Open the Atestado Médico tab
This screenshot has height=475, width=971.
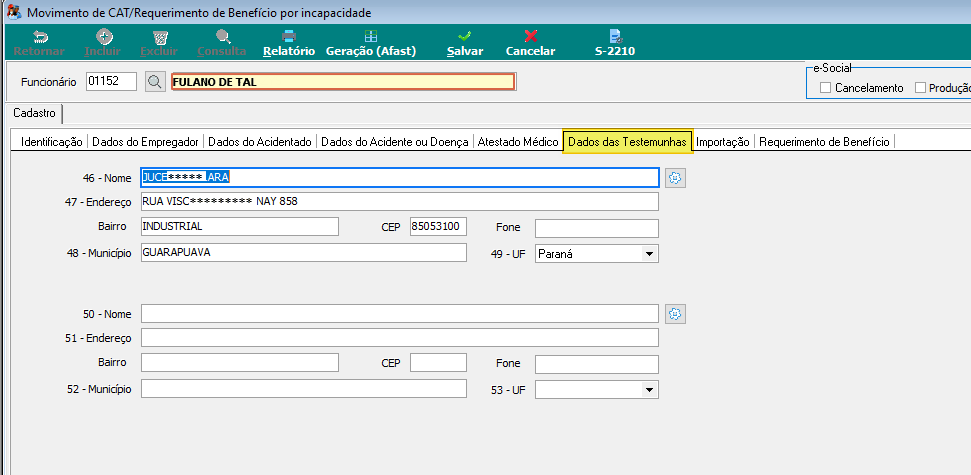coord(518,142)
